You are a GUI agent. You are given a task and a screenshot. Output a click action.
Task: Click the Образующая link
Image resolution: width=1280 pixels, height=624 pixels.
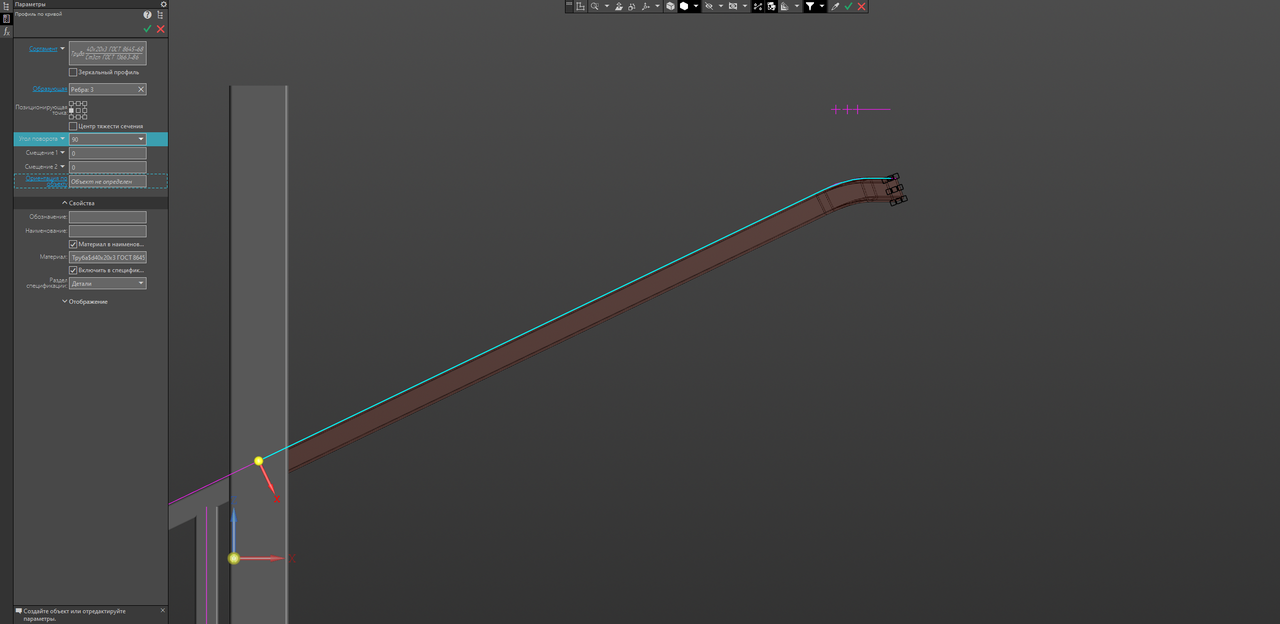[x=50, y=89]
